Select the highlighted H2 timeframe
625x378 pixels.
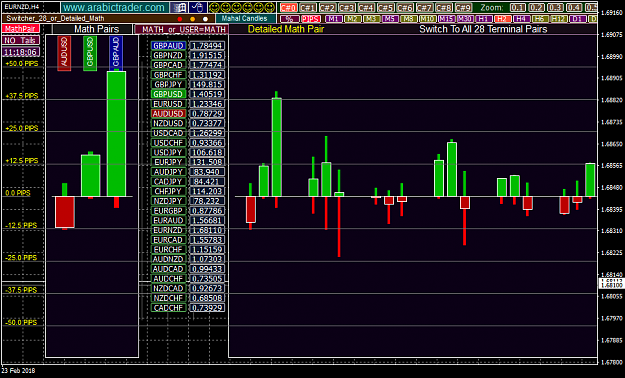point(502,19)
